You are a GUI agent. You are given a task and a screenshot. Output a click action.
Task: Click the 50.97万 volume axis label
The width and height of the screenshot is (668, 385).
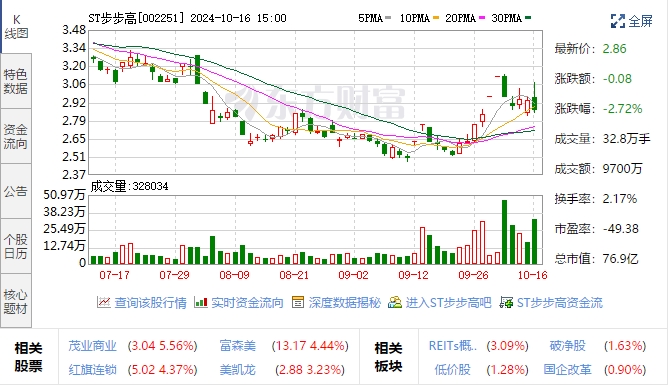coord(64,195)
